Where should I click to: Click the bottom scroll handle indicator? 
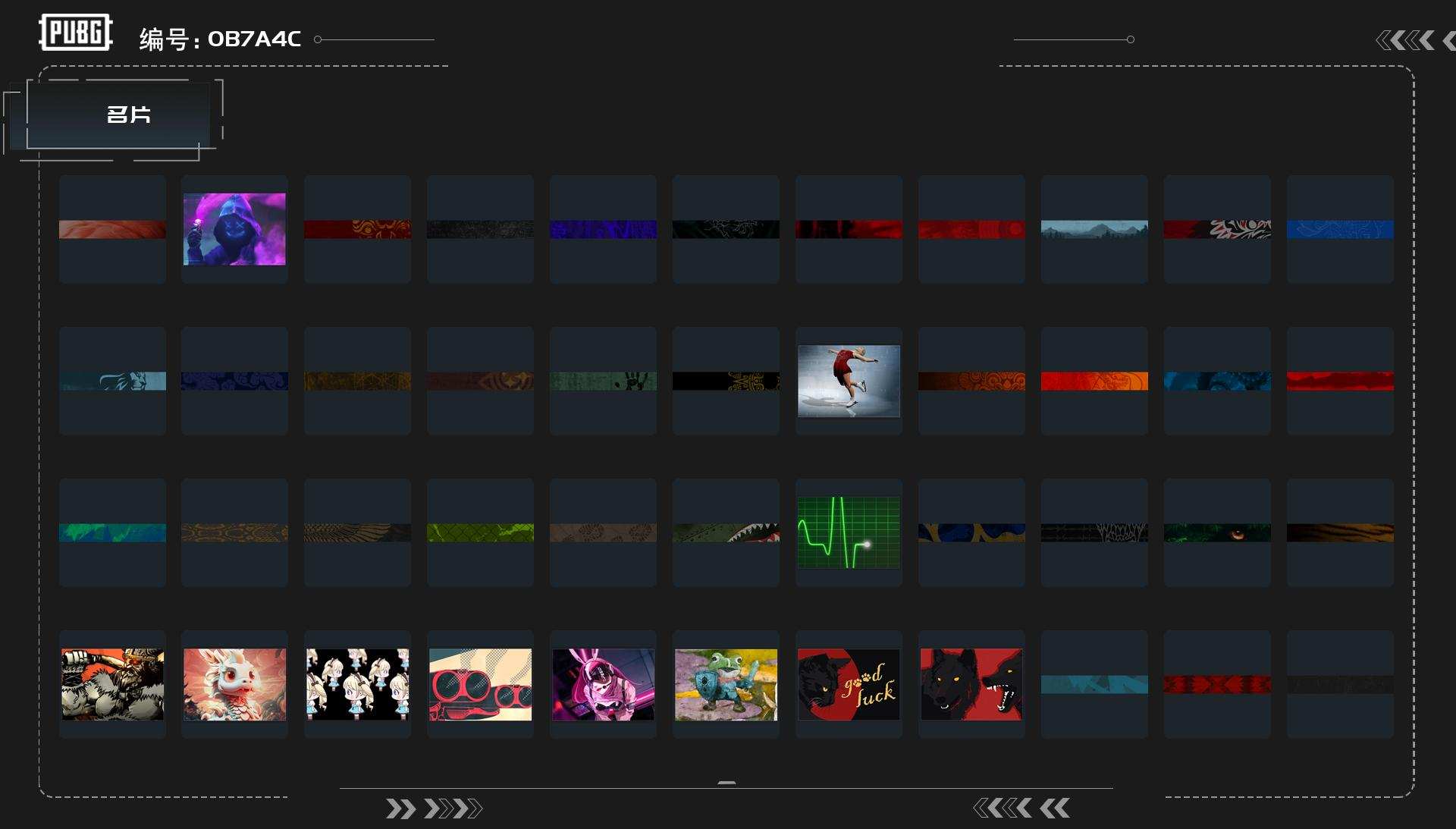pos(726,783)
